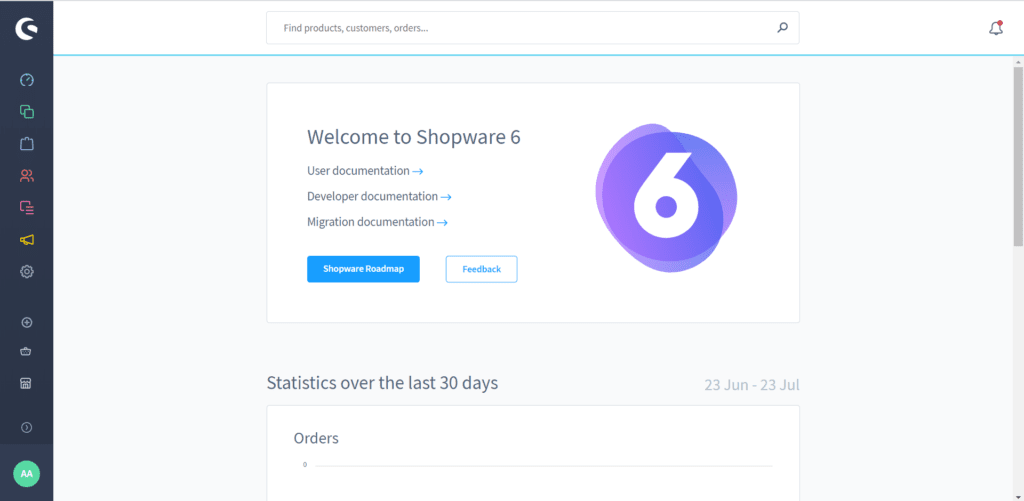The width and height of the screenshot is (1024, 501).
Task: Open the Content sidebar icon
Action: pyautogui.click(x=27, y=208)
